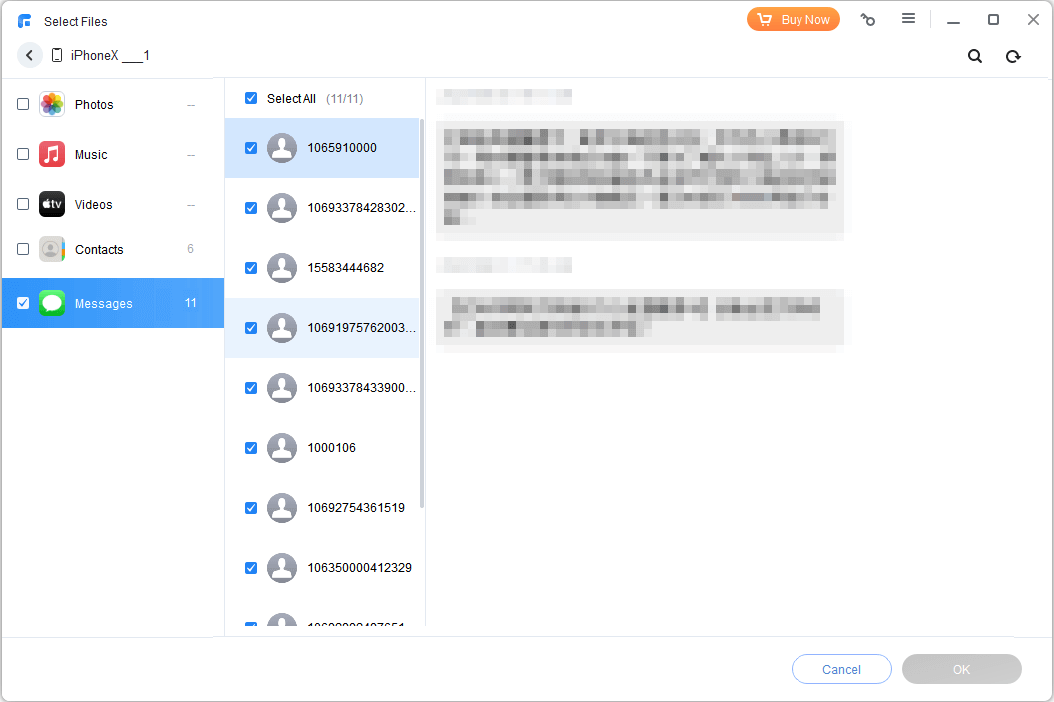Click the key register icon
The image size is (1054, 702).
[x=868, y=20]
